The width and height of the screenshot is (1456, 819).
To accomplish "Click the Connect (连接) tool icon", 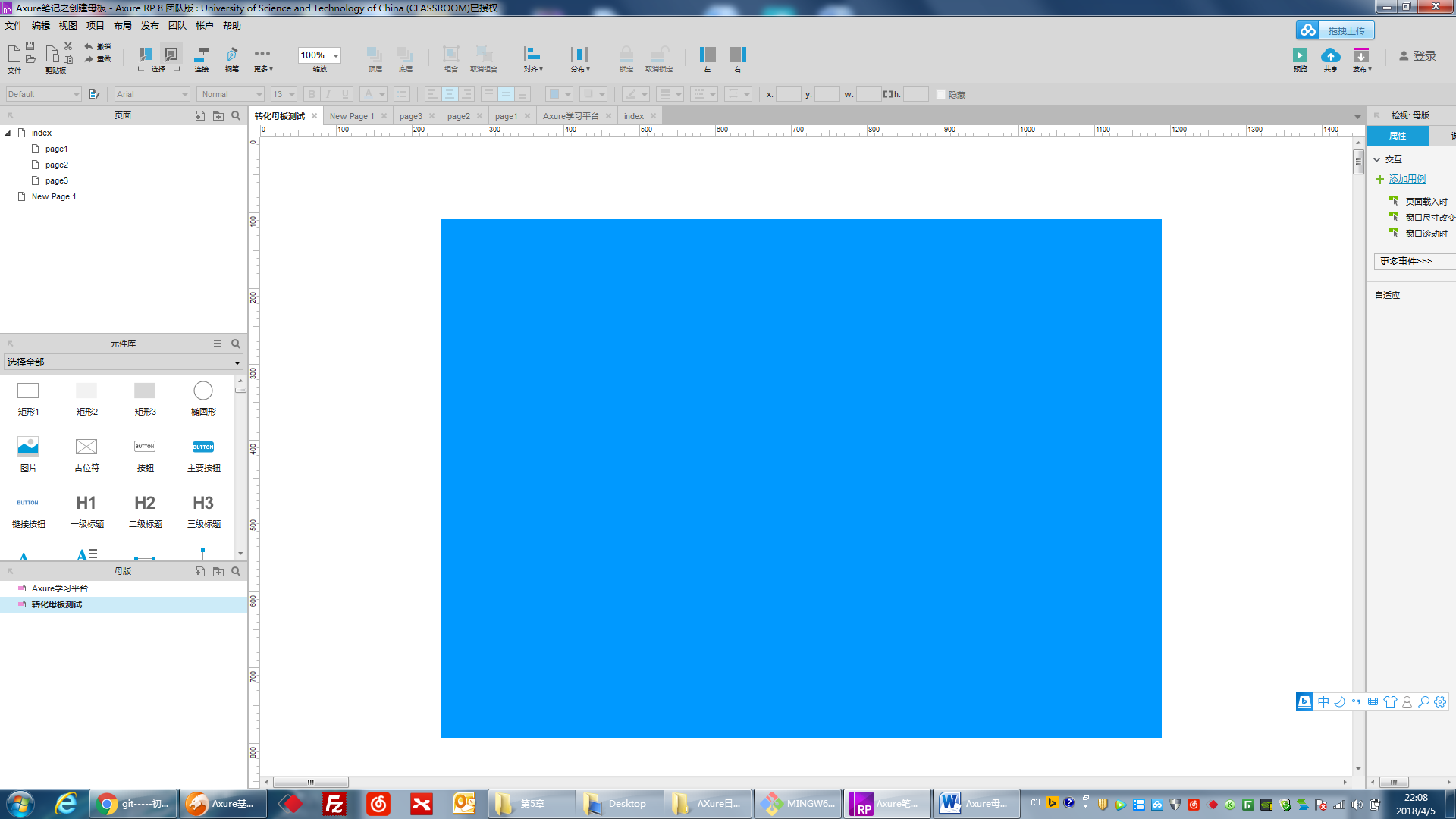I will pyautogui.click(x=202, y=55).
